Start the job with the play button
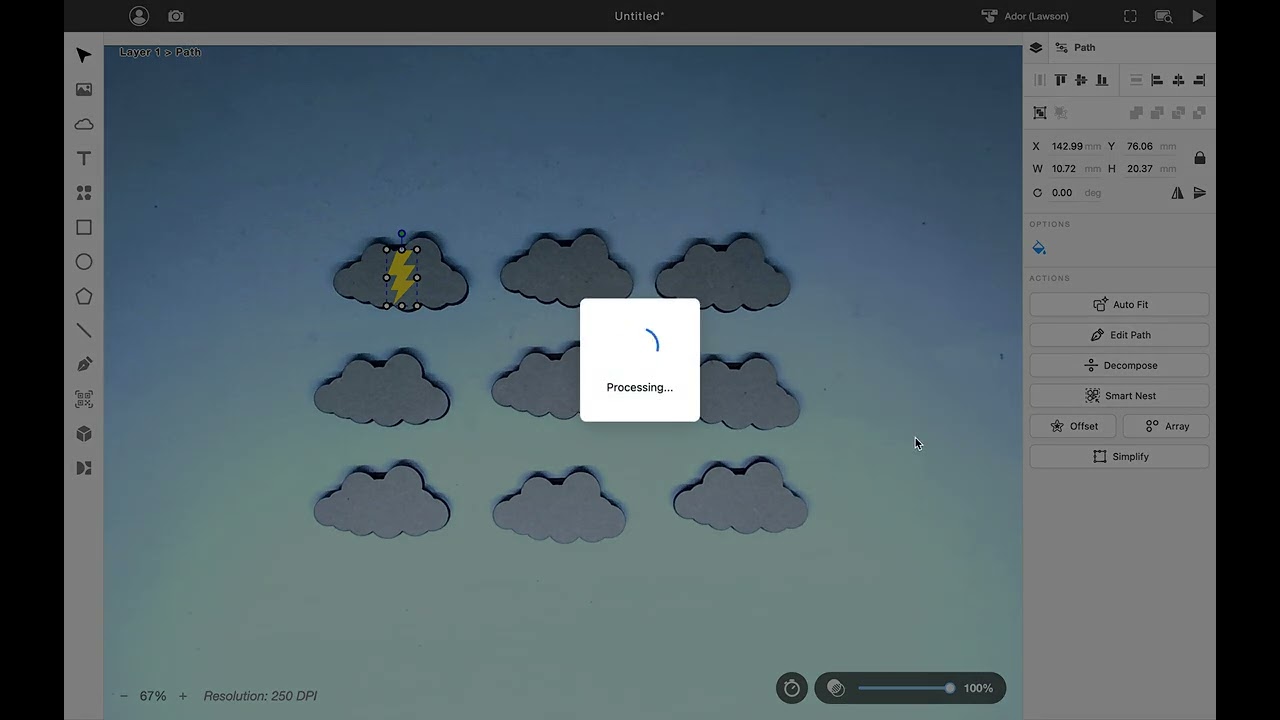Image resolution: width=1280 pixels, height=720 pixels. (1198, 16)
